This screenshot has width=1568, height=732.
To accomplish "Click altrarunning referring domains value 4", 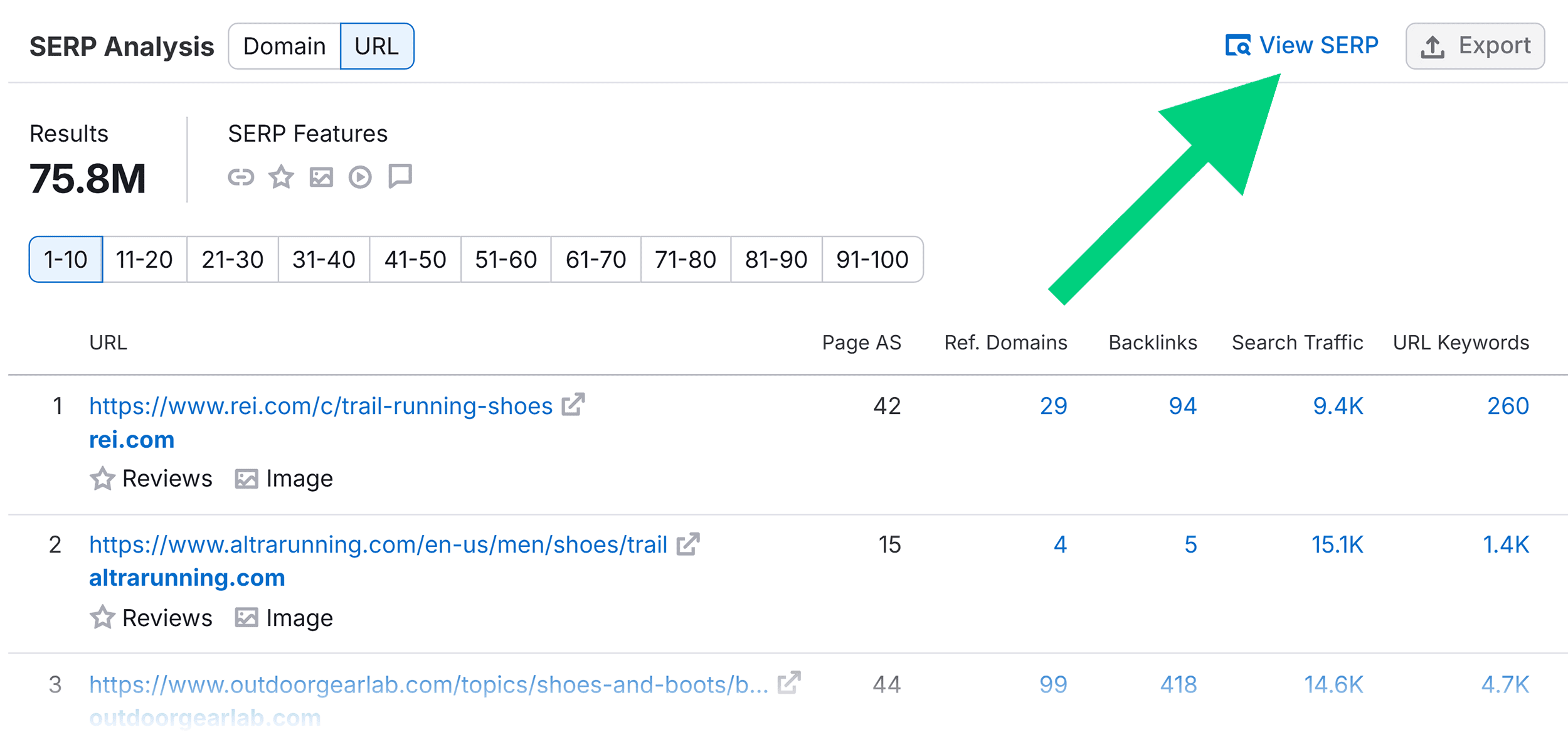I will pyautogui.click(x=1060, y=544).
